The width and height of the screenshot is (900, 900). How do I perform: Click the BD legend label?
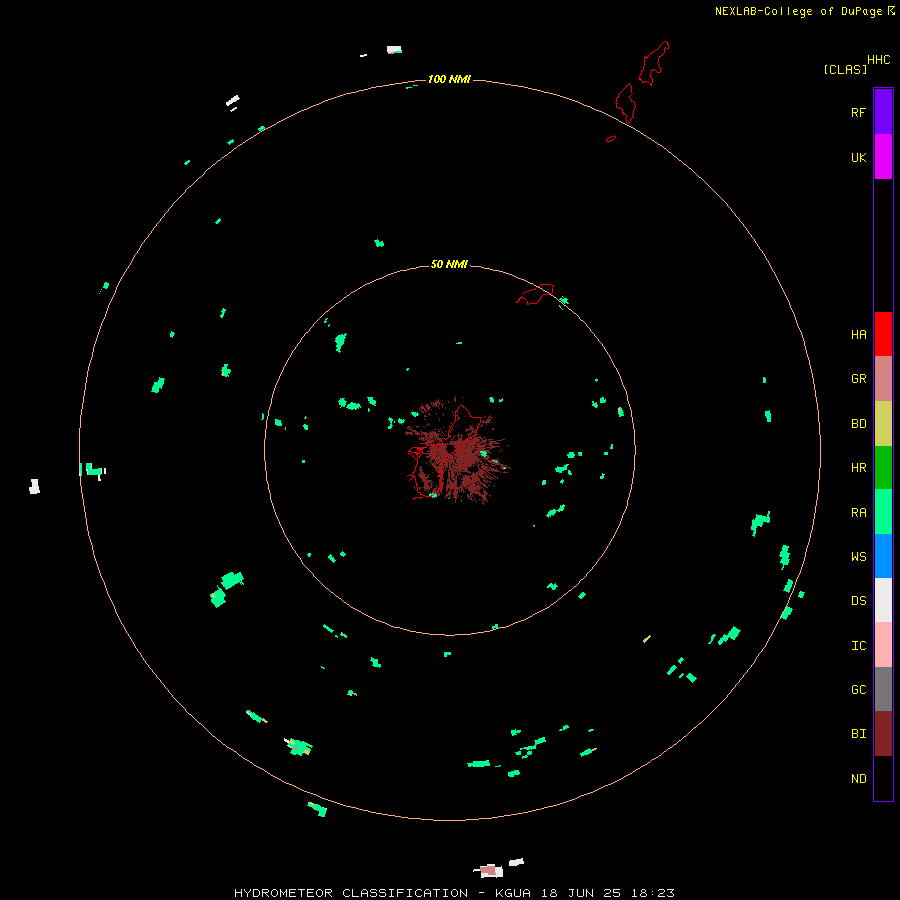pos(858,424)
